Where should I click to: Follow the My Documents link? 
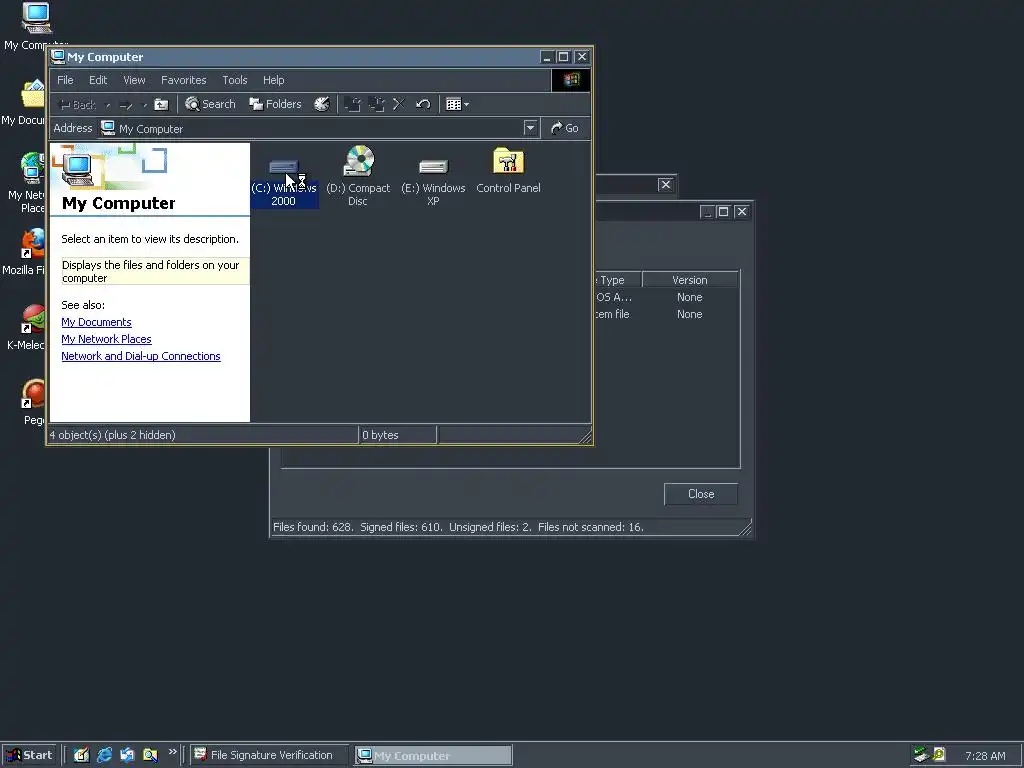(97, 322)
